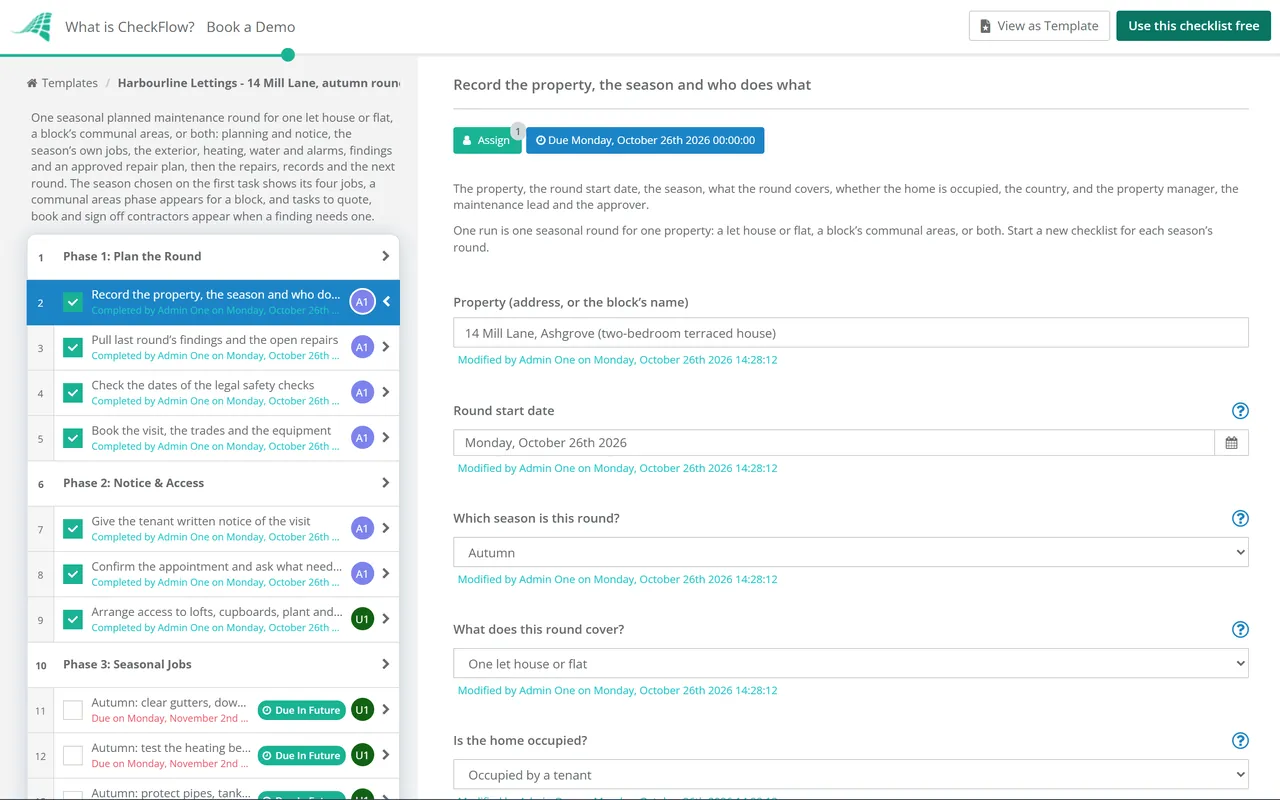Open the Confirm the appointment task row
The image size is (1280, 800).
213,574
